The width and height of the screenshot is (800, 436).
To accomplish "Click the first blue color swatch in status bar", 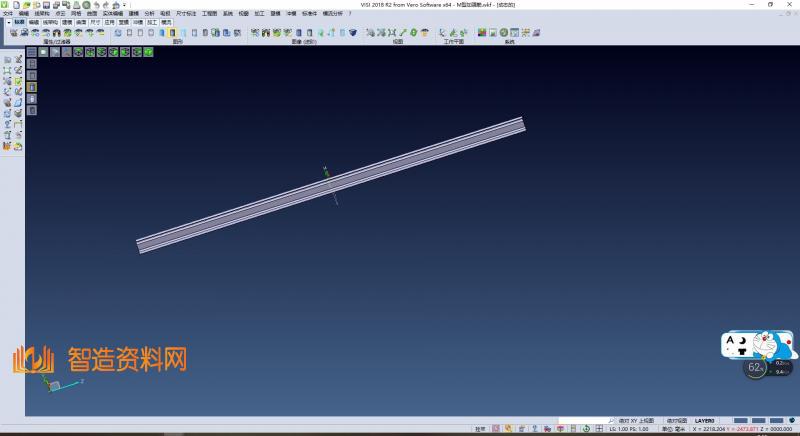I will (x=741, y=421).
